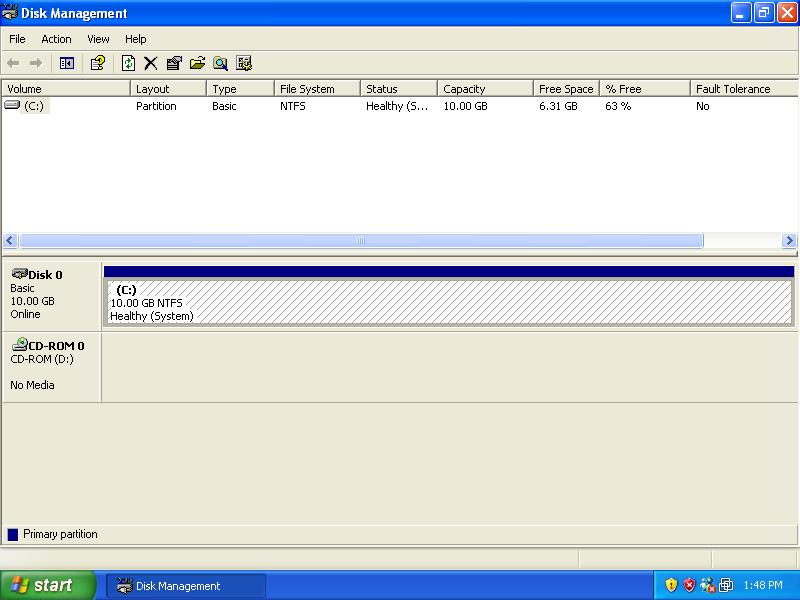Select the CD-ROM 0 (D:) label panel

[x=52, y=367]
